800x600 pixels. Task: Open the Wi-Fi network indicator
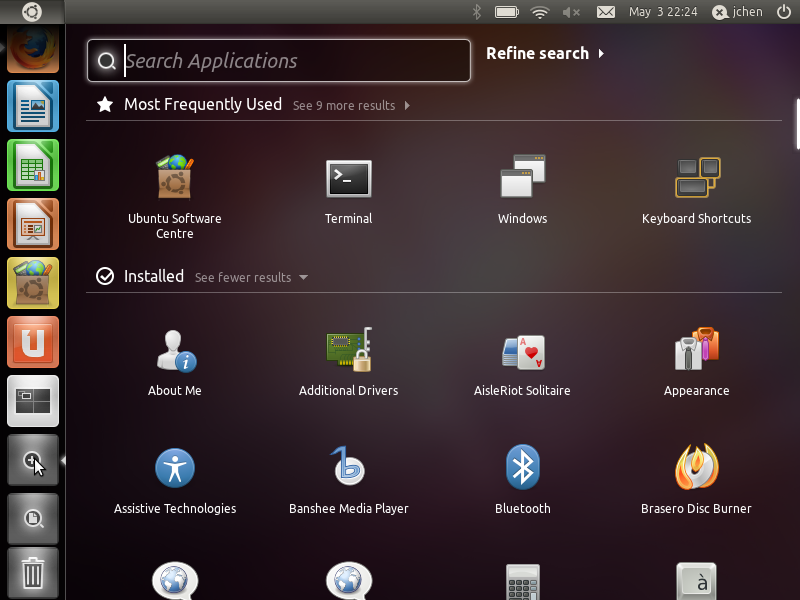click(540, 12)
